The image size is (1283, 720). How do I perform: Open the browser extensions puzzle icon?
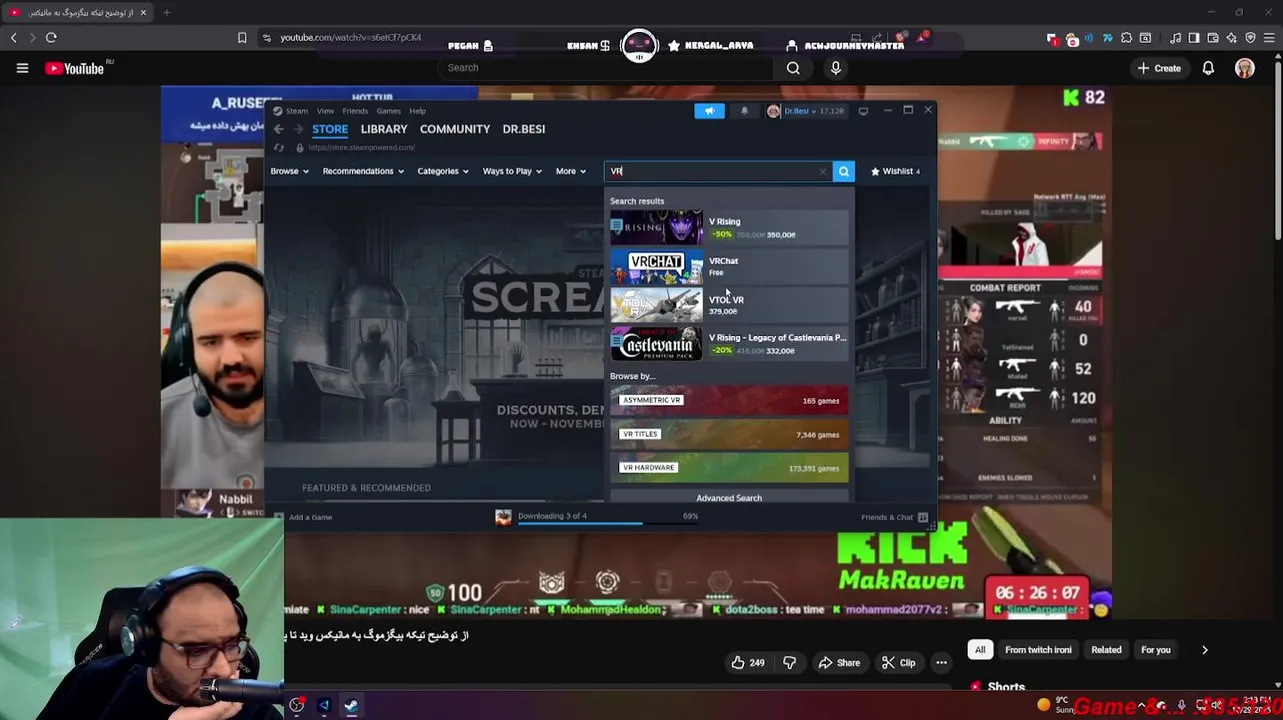click(x=1126, y=38)
